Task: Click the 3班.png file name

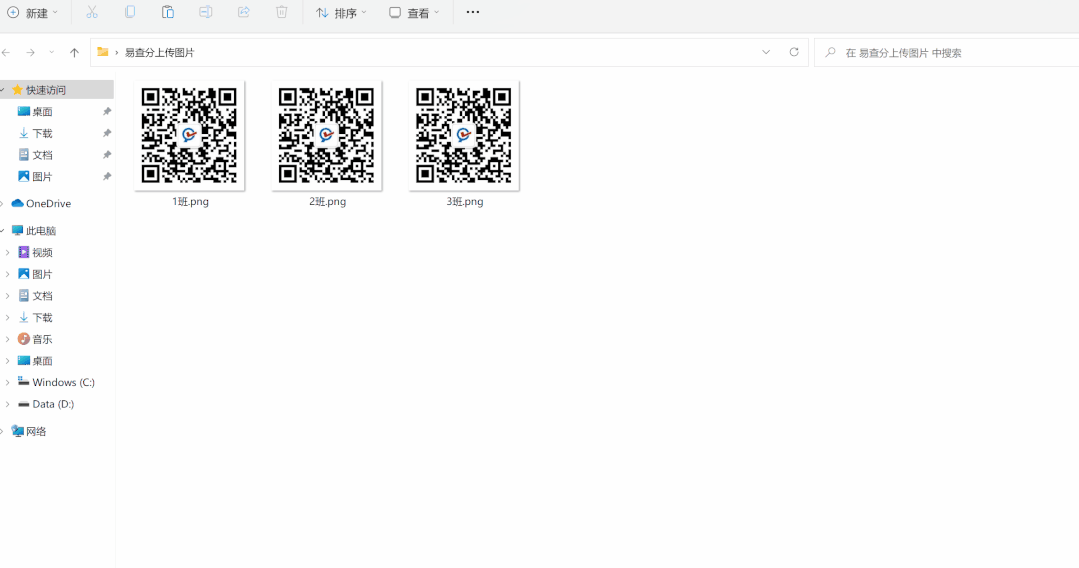Action: click(x=465, y=202)
